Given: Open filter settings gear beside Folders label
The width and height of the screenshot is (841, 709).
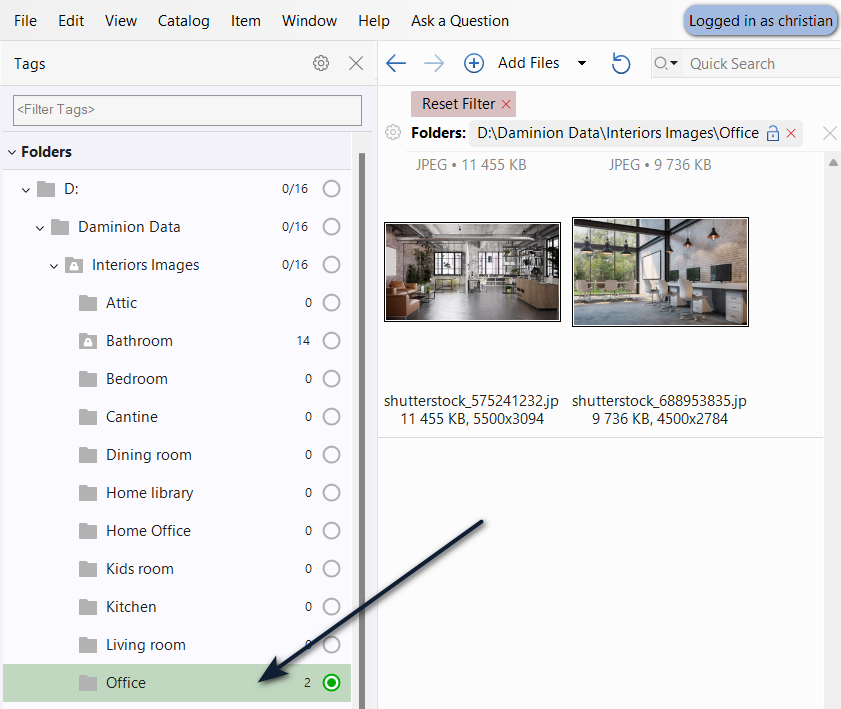Looking at the screenshot, I should 394,133.
